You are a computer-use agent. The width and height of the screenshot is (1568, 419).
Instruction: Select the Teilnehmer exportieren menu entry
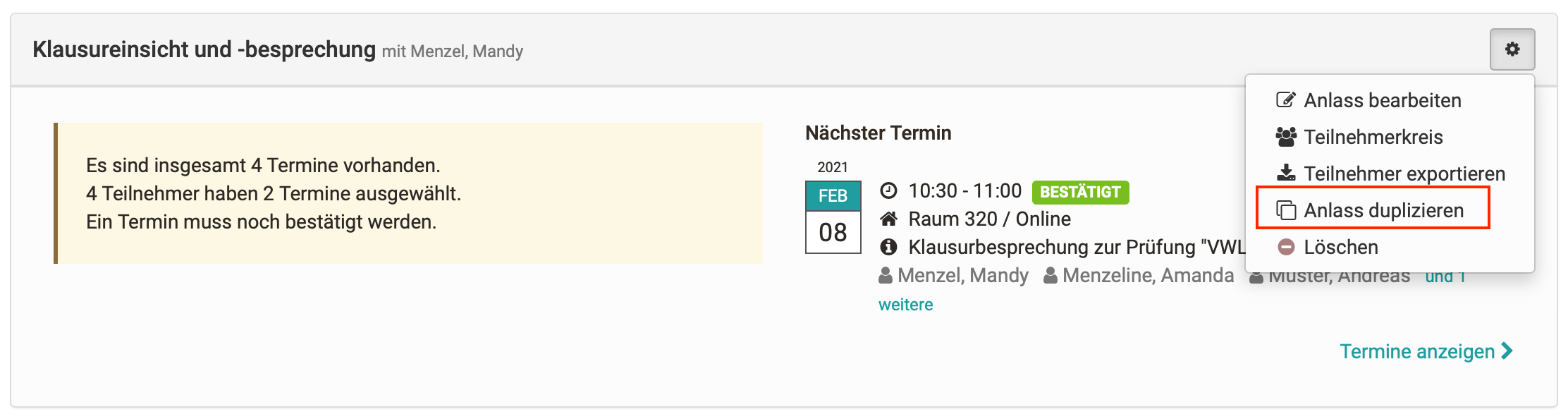click(x=1390, y=174)
